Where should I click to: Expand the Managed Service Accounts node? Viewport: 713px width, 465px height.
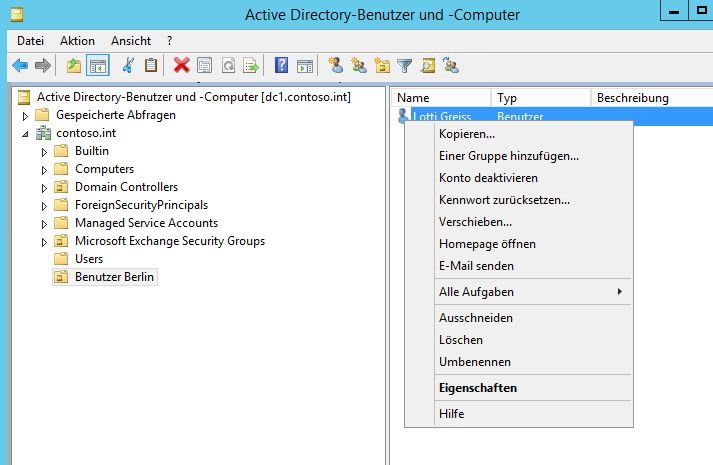(x=44, y=224)
